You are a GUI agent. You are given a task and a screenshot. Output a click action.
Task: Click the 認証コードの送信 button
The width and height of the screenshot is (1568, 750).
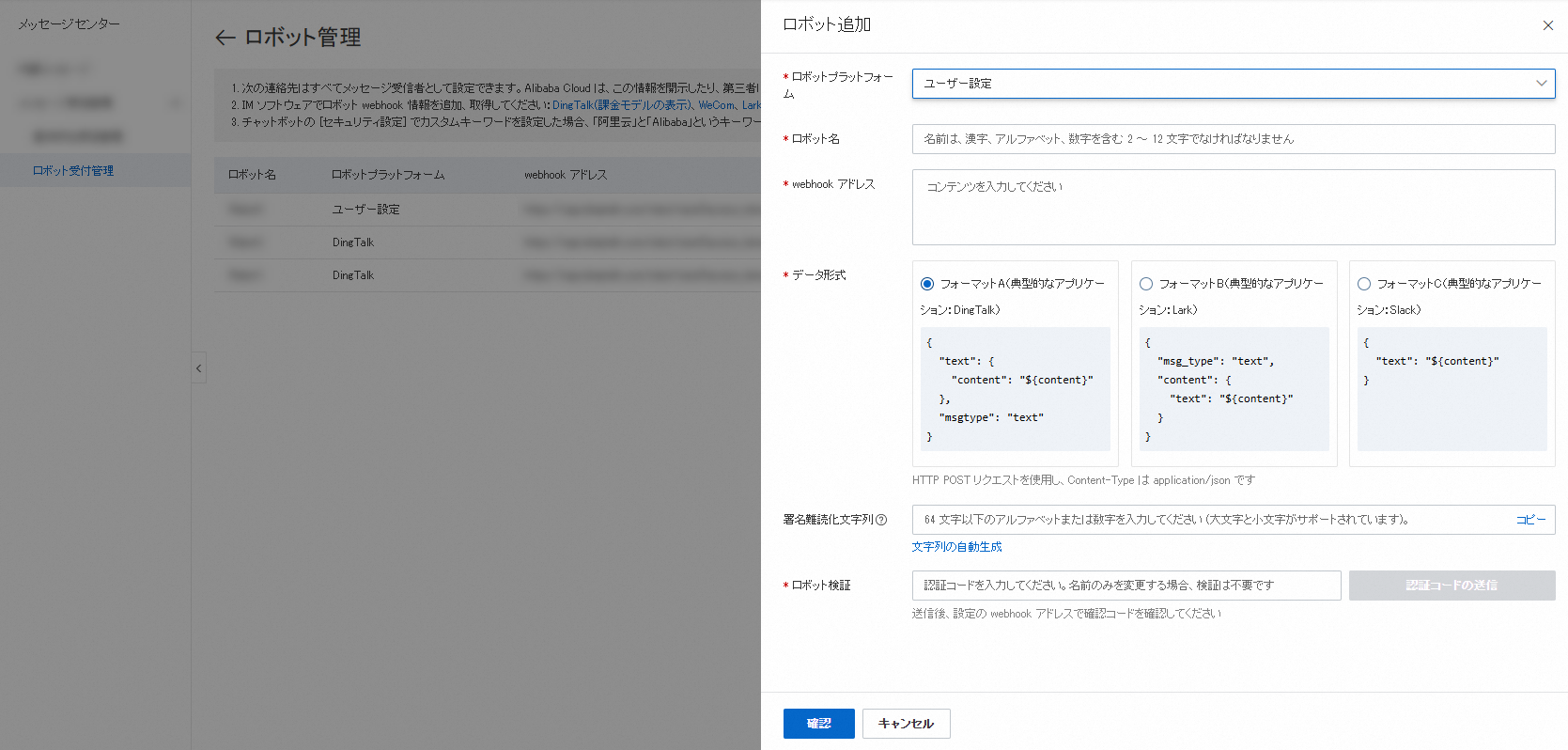point(1452,586)
